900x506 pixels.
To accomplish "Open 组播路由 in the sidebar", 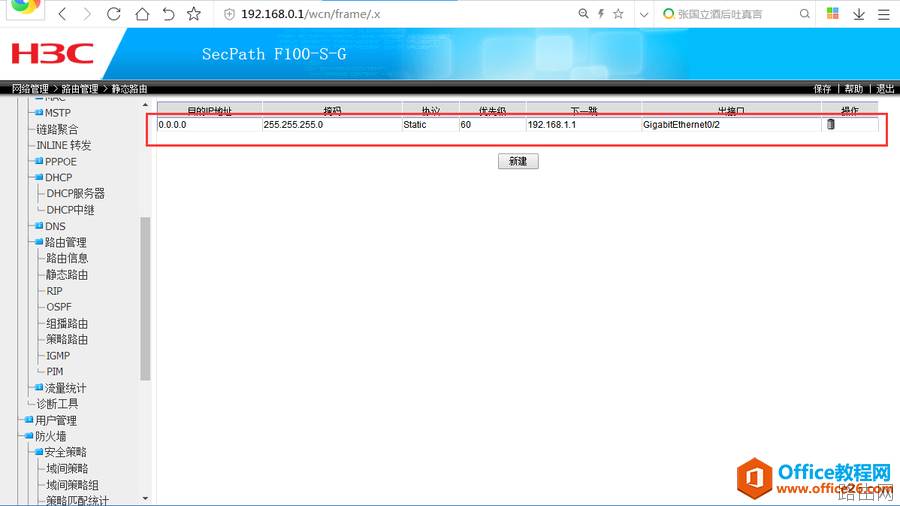I will [x=67, y=324].
